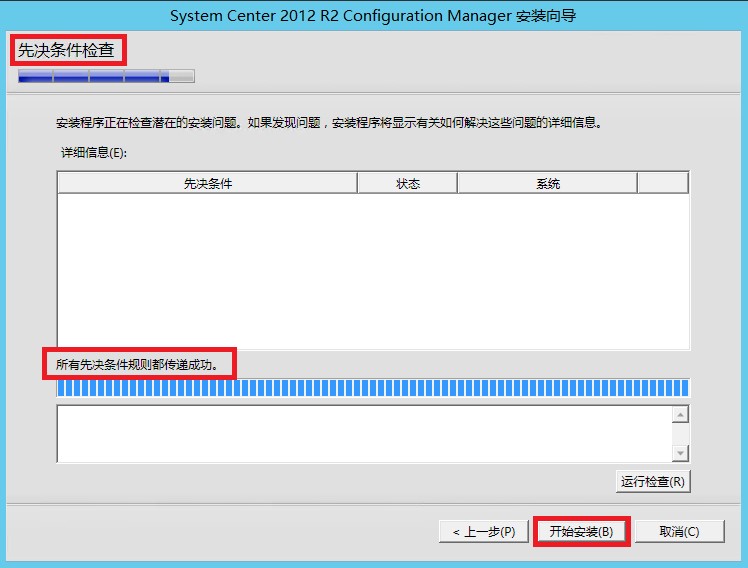Click the wizard step progress bar at the top
748x568 pixels.
point(106,76)
